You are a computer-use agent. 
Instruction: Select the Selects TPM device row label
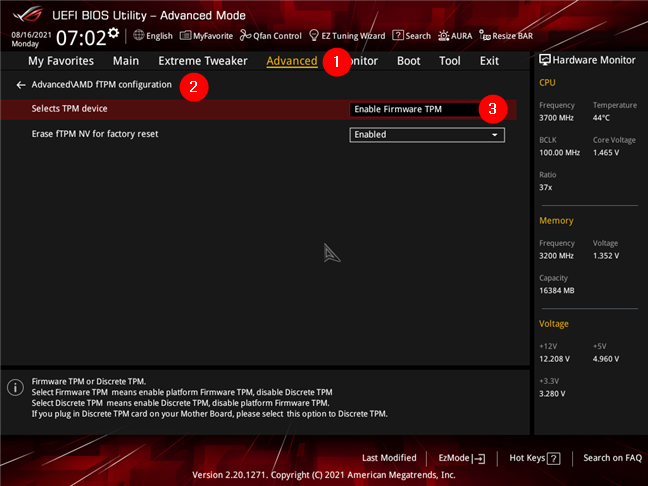[69, 109]
